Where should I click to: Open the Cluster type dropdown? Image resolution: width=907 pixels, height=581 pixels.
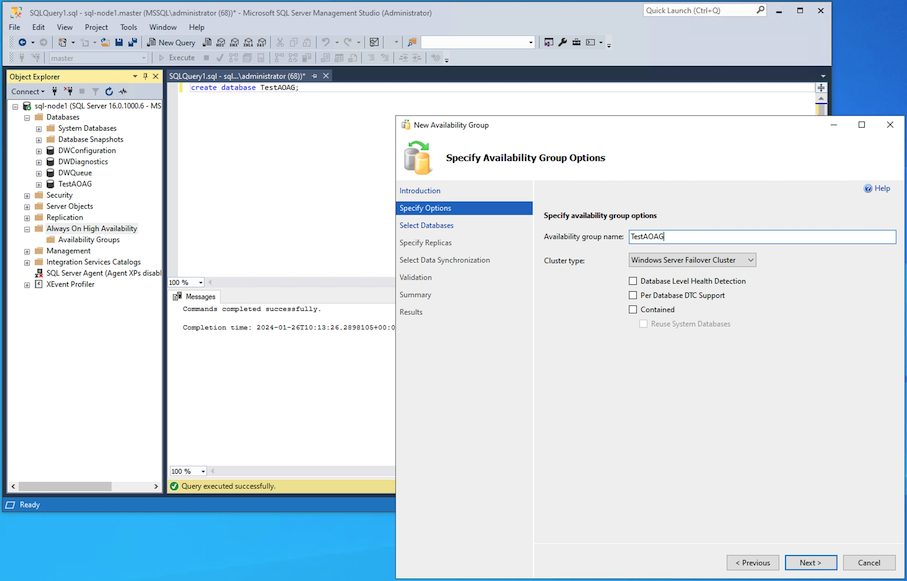point(692,260)
